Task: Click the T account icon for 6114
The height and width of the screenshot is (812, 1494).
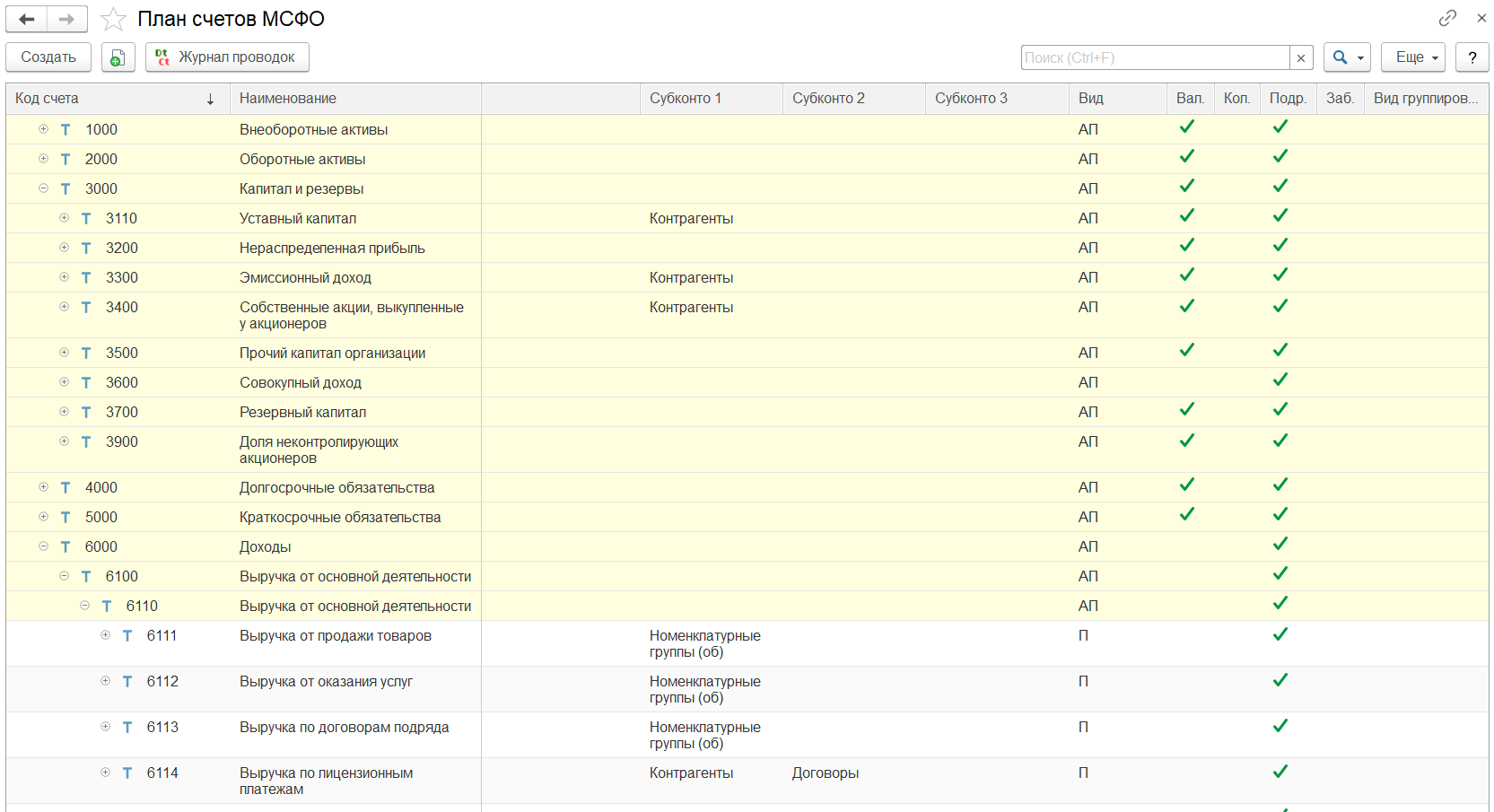Action: (127, 773)
